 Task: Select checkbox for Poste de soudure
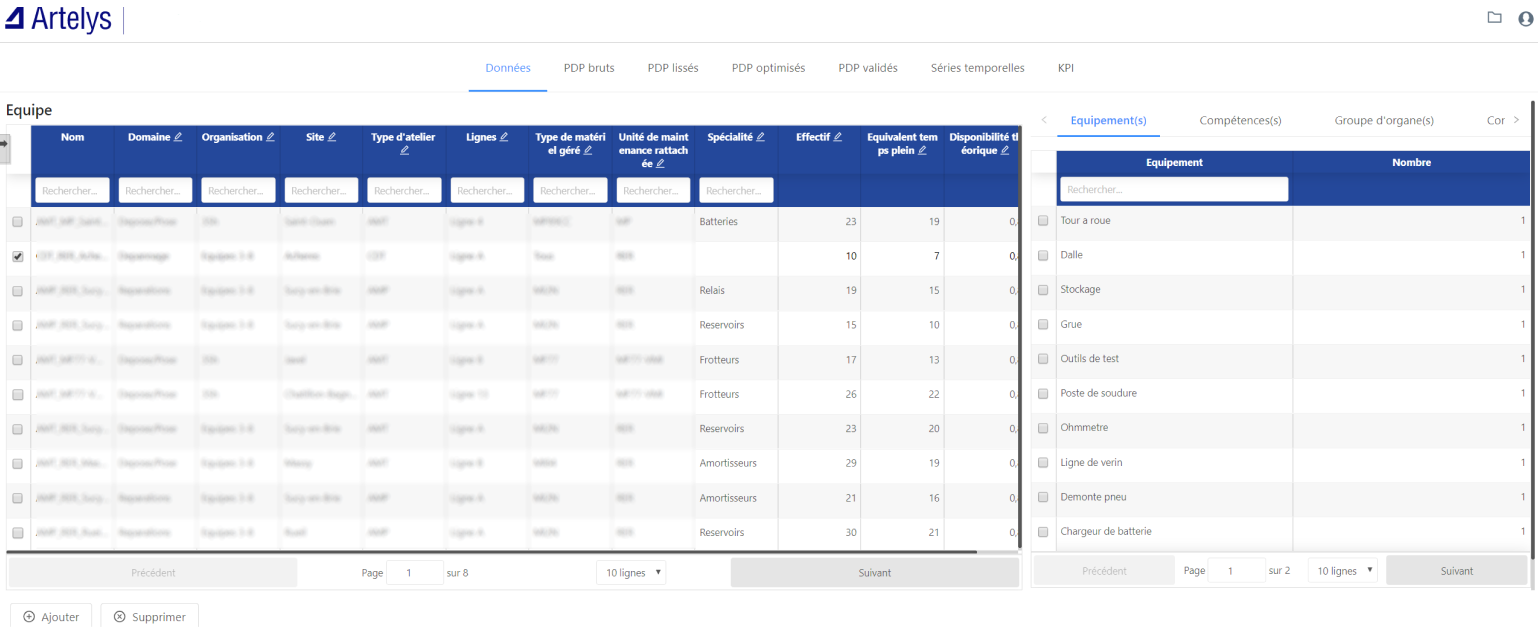(x=1043, y=394)
